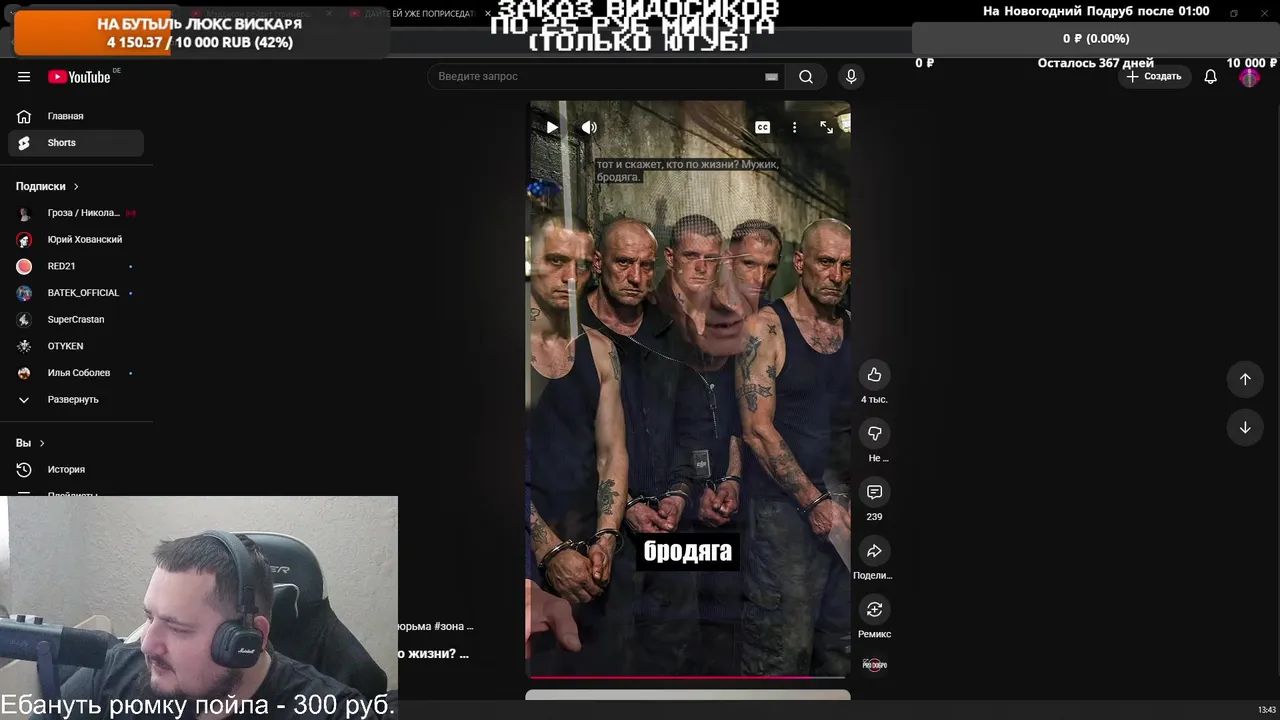The image size is (1280, 720).
Task: Expand subscriptions list with Развернуть
Action: (x=76, y=400)
